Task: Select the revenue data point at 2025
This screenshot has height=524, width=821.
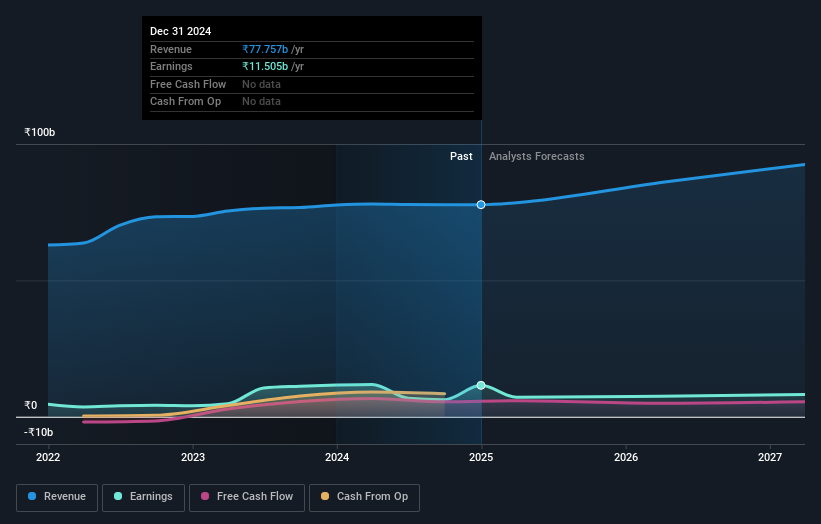Action: pyautogui.click(x=481, y=205)
